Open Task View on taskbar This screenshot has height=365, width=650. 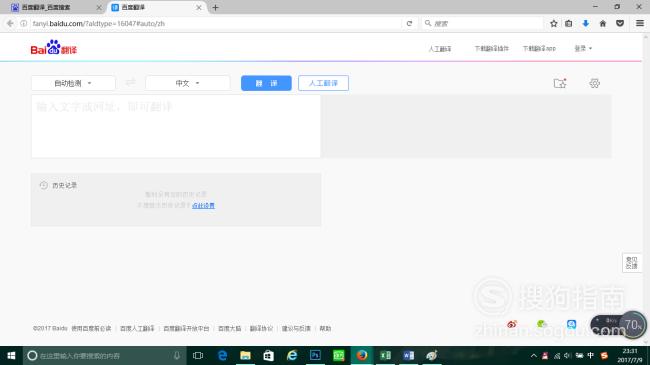point(198,355)
